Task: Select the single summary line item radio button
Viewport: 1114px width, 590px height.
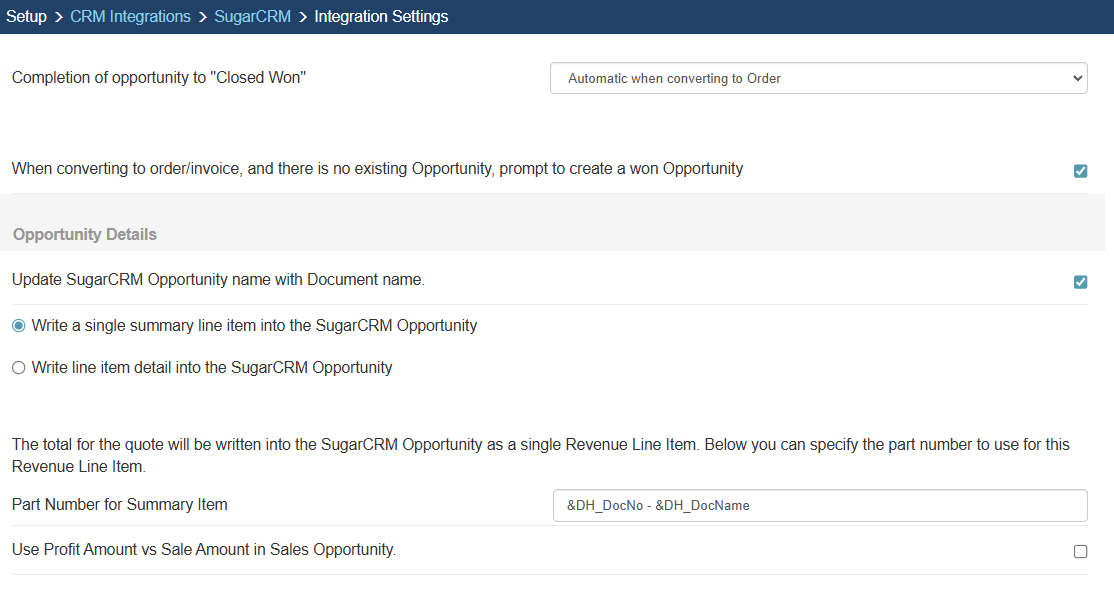Action: (19, 326)
